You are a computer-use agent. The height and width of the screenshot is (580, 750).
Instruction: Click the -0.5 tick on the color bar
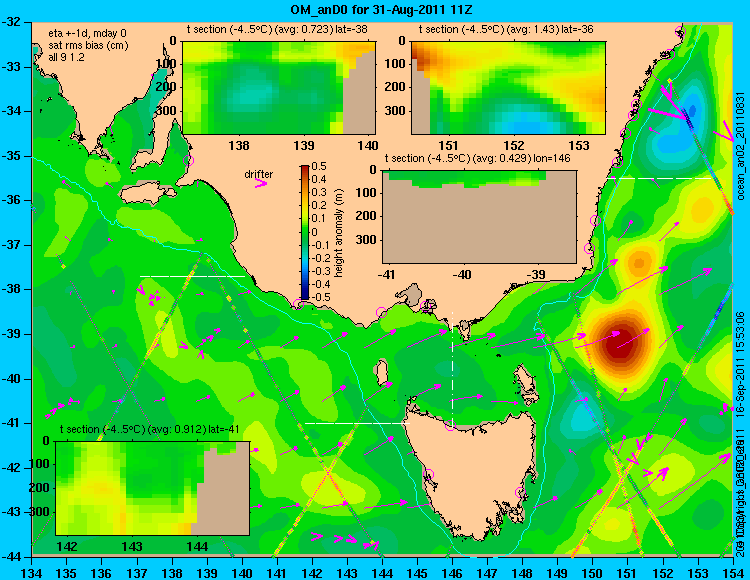pyautogui.click(x=320, y=297)
